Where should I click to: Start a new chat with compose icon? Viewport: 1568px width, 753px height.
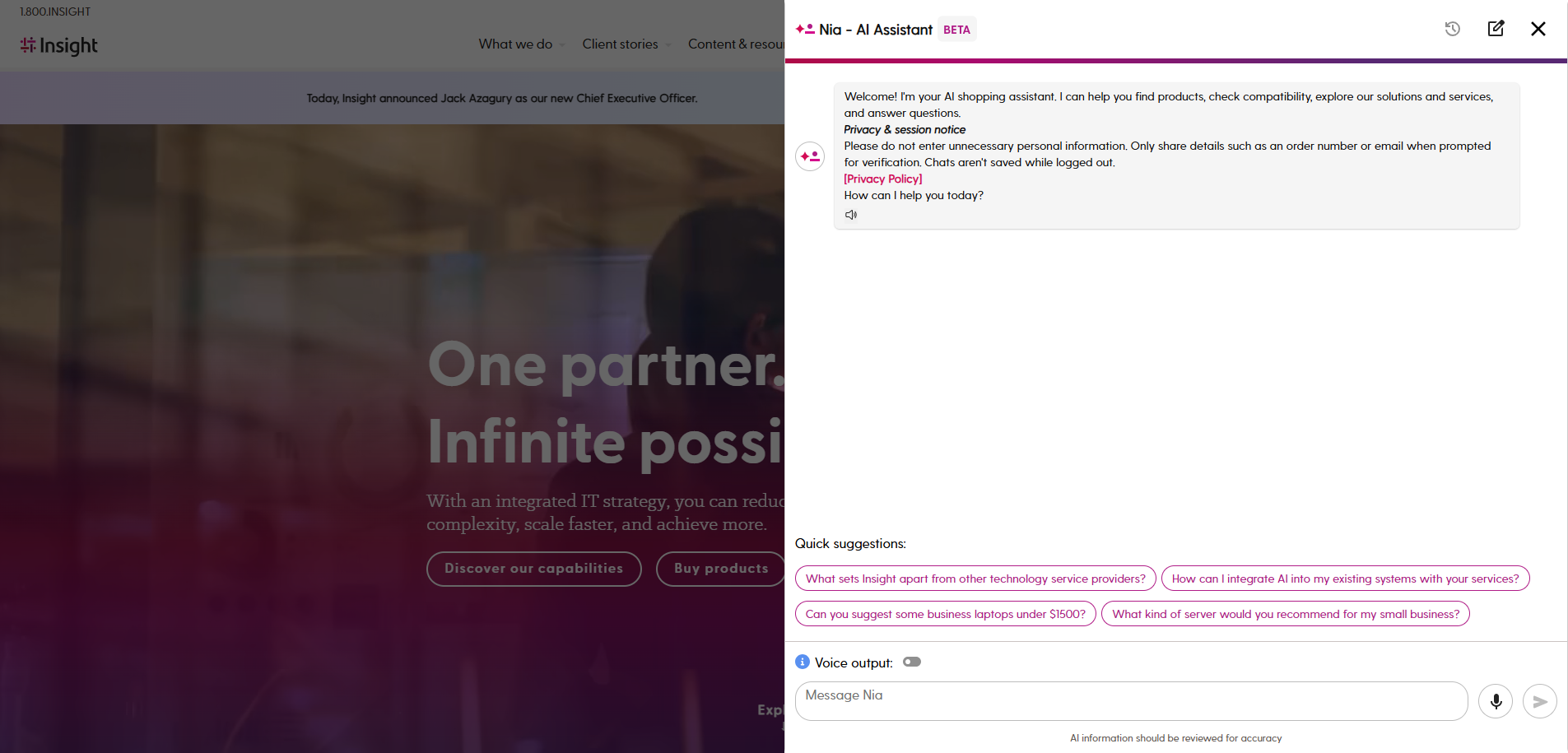click(x=1496, y=29)
